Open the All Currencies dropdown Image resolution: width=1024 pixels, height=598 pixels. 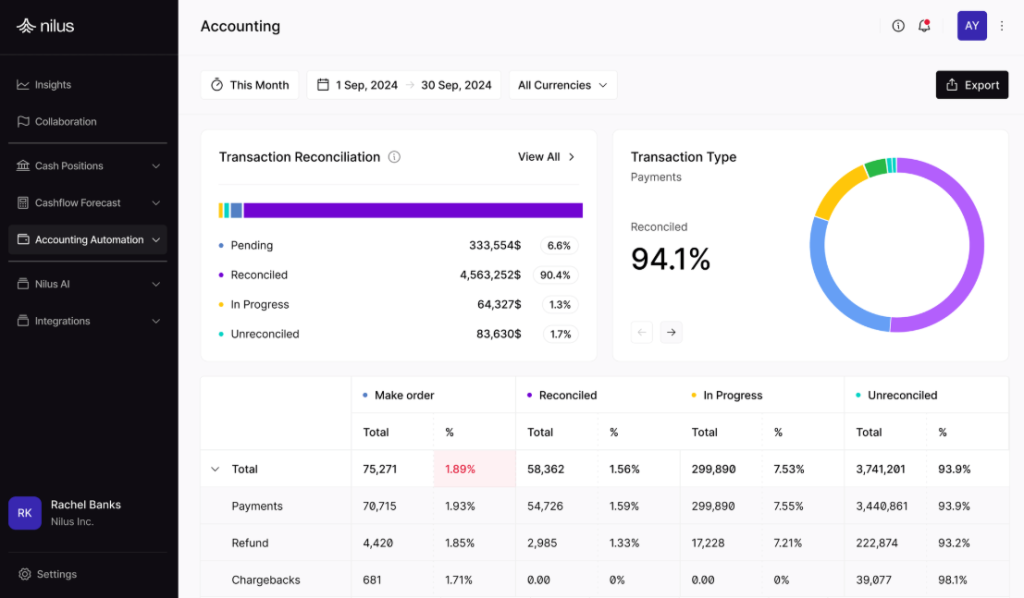[x=562, y=85]
